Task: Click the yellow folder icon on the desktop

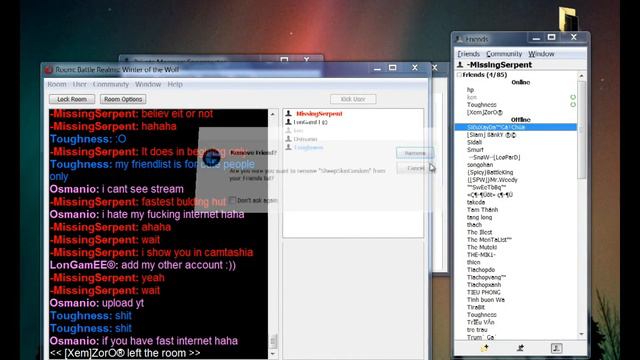Action: (x=567, y=18)
